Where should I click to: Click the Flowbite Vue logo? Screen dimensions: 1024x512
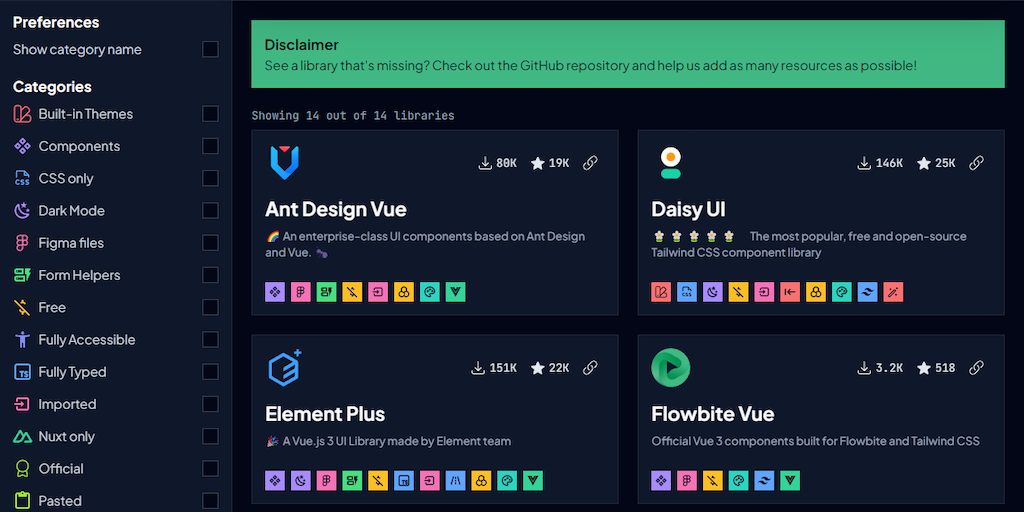point(671,368)
